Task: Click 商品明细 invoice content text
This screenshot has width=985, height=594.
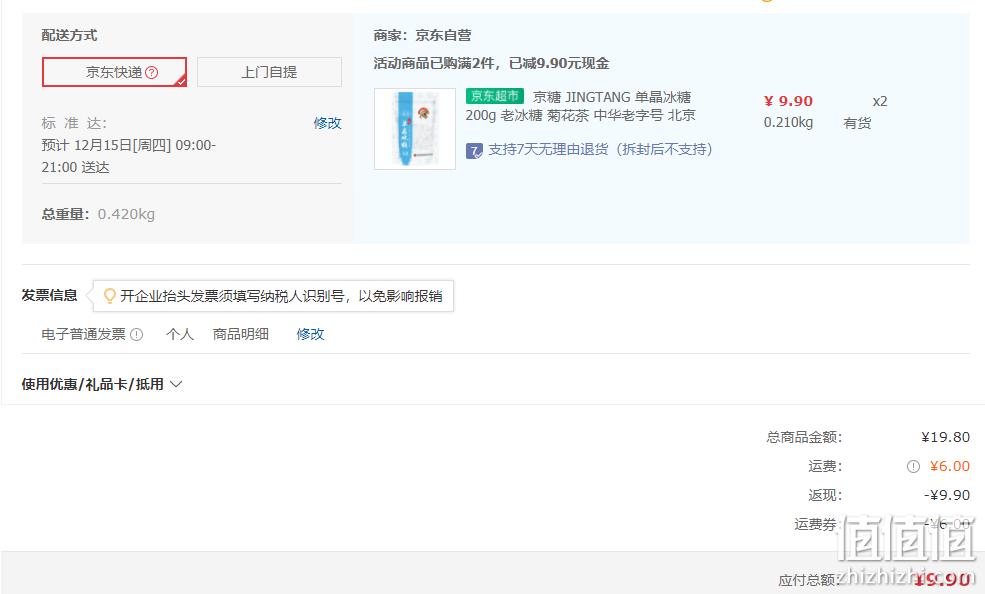Action: 241,334
